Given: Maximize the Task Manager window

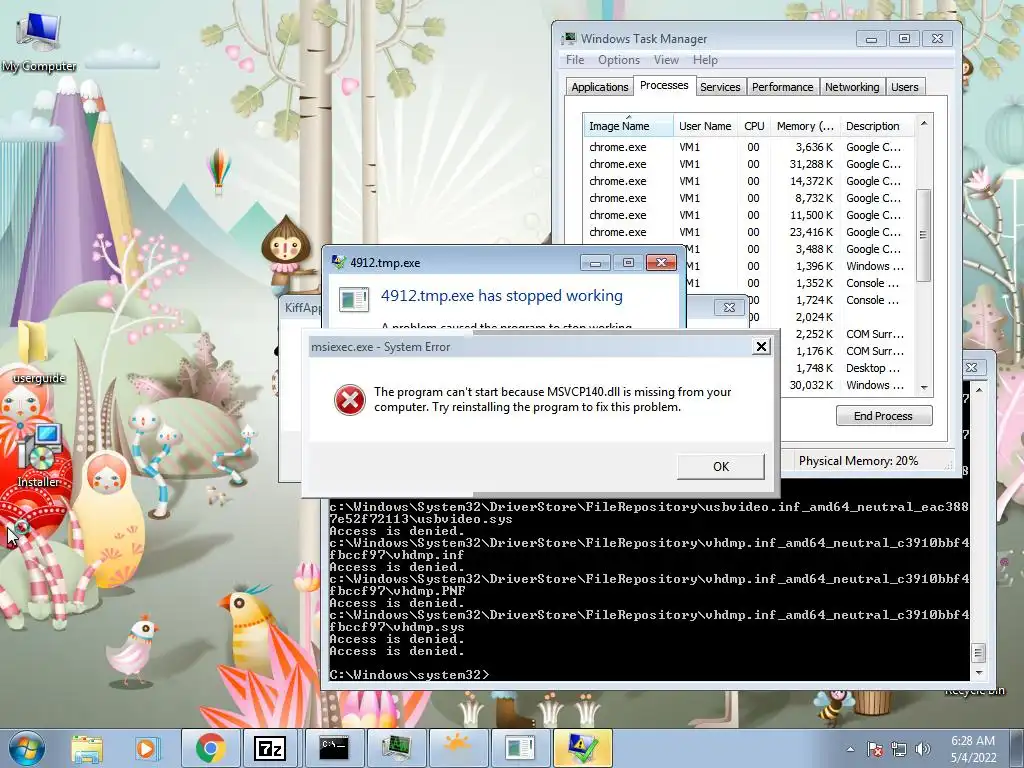Looking at the screenshot, I should coord(904,39).
